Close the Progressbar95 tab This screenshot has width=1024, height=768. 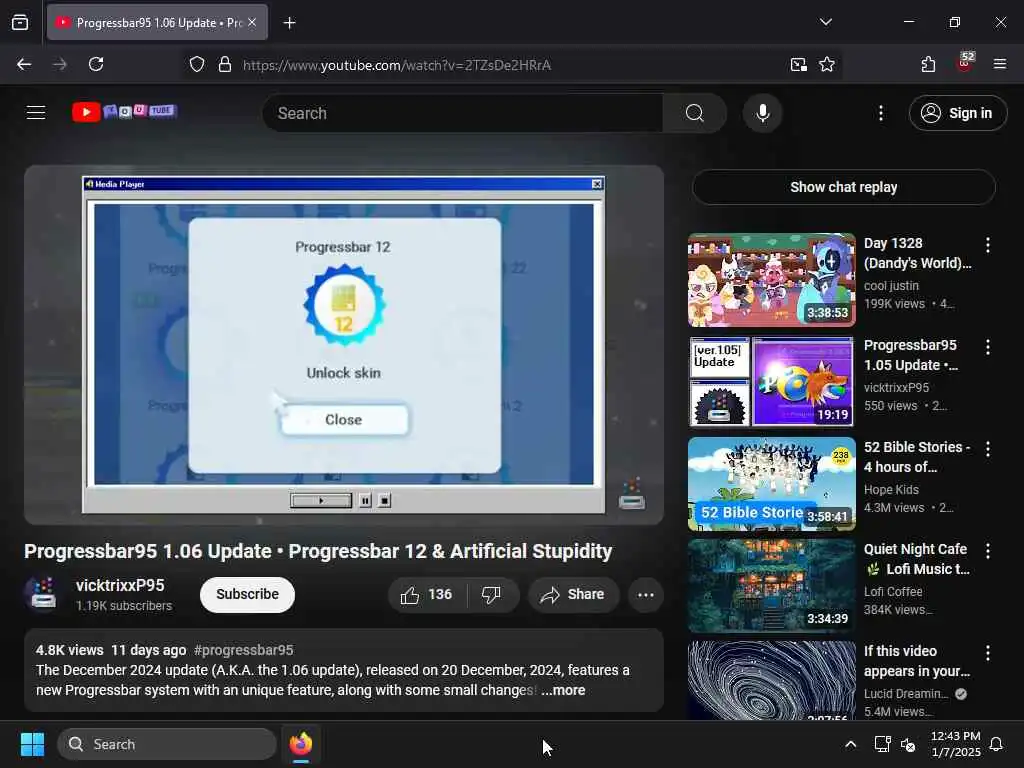pyautogui.click(x=252, y=22)
